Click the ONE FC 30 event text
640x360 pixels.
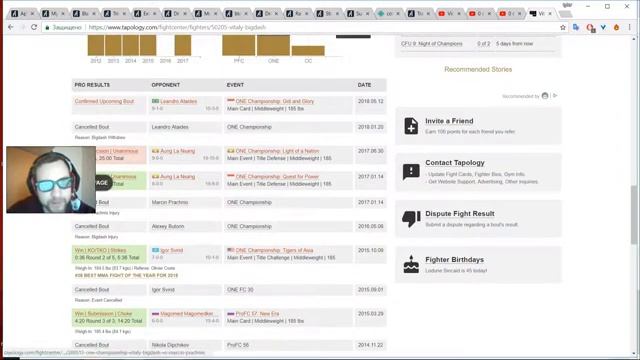click(x=240, y=290)
